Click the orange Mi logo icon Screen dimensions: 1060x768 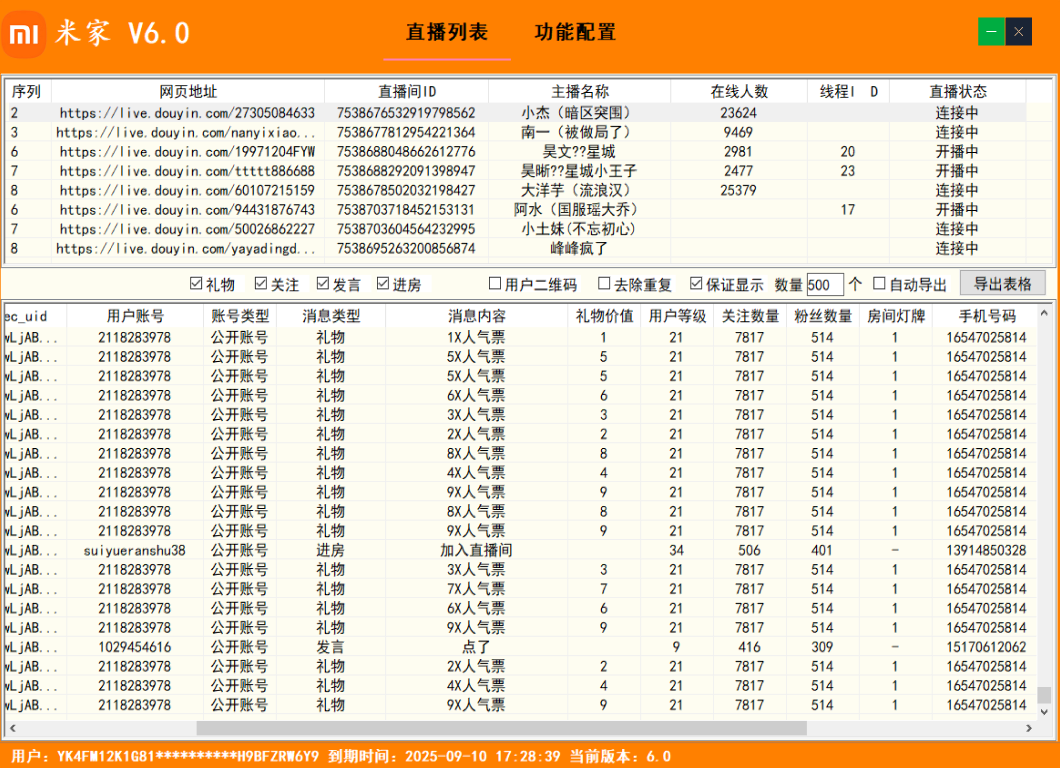(x=24, y=34)
